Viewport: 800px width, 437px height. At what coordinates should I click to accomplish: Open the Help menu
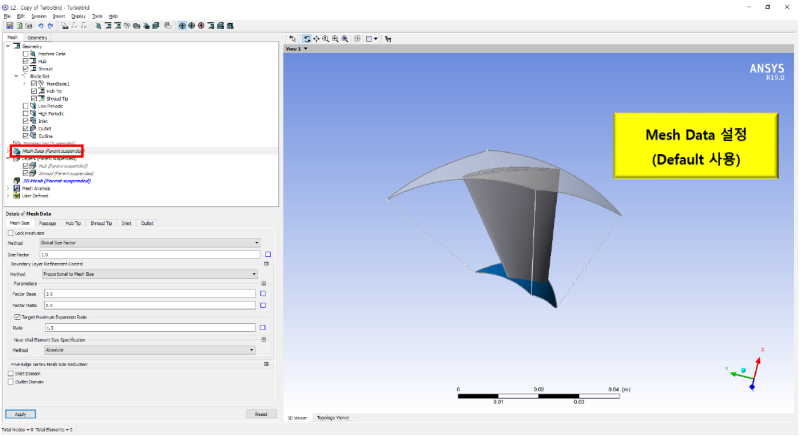113,16
